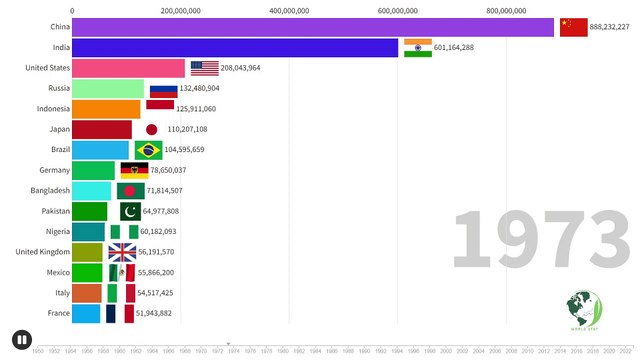Viewport: 640px width, 360px height.
Task: Select the cyan Bangladesh bar
Action: pos(91,191)
